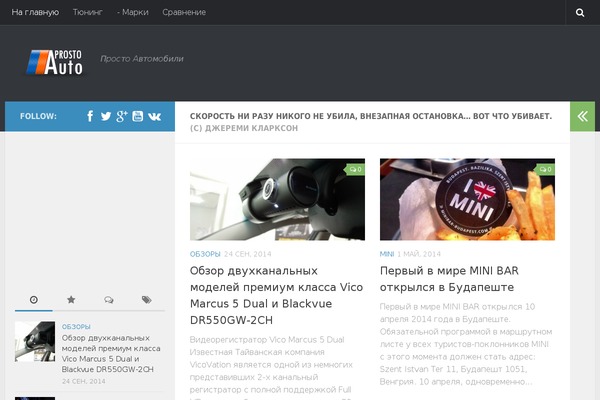Select the tags tab icon
Image resolution: width=600 pixels, height=400 pixels.
tap(146, 300)
